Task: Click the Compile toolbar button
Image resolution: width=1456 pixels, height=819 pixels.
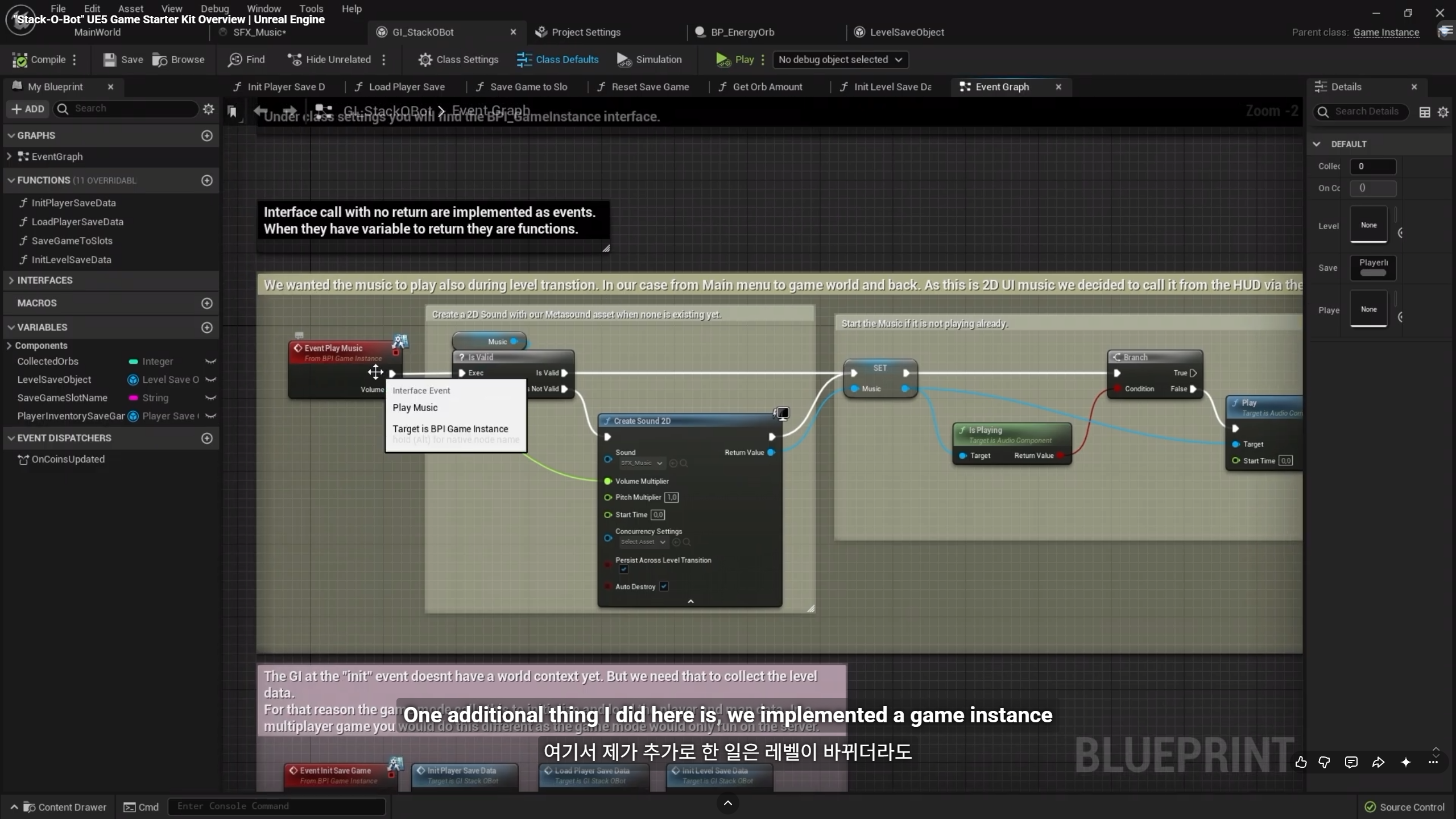Action: [x=39, y=60]
